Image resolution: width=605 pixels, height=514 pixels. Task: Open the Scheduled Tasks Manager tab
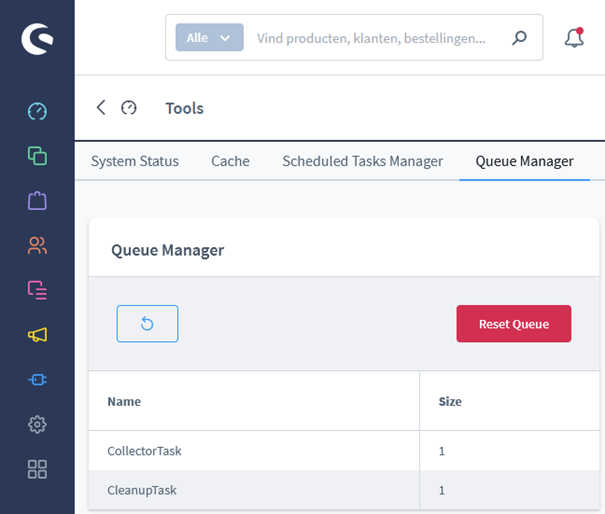363,161
